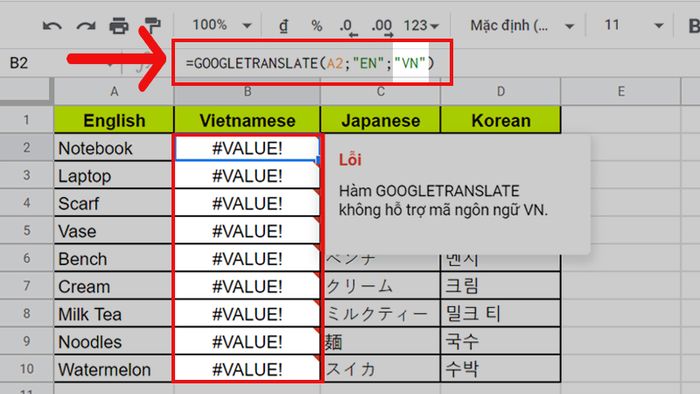Select row 5 header
Screen dimensions: 700x394
[x=27, y=230]
